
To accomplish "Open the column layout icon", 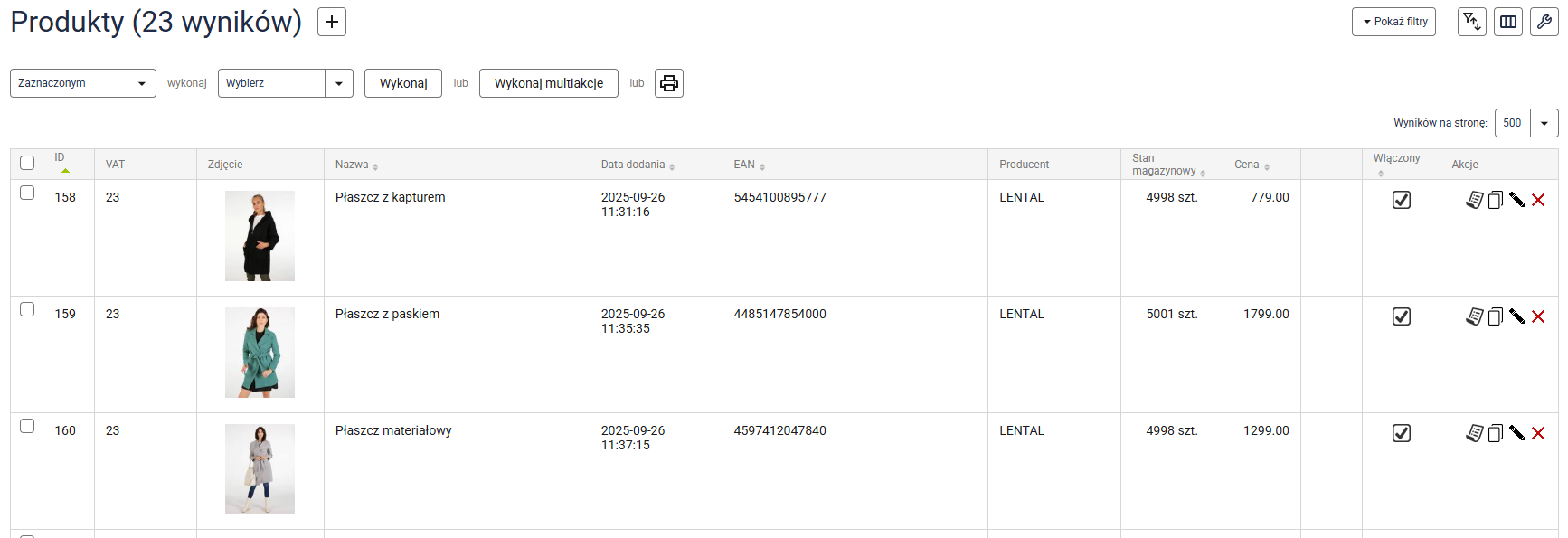I will pos(1508,22).
